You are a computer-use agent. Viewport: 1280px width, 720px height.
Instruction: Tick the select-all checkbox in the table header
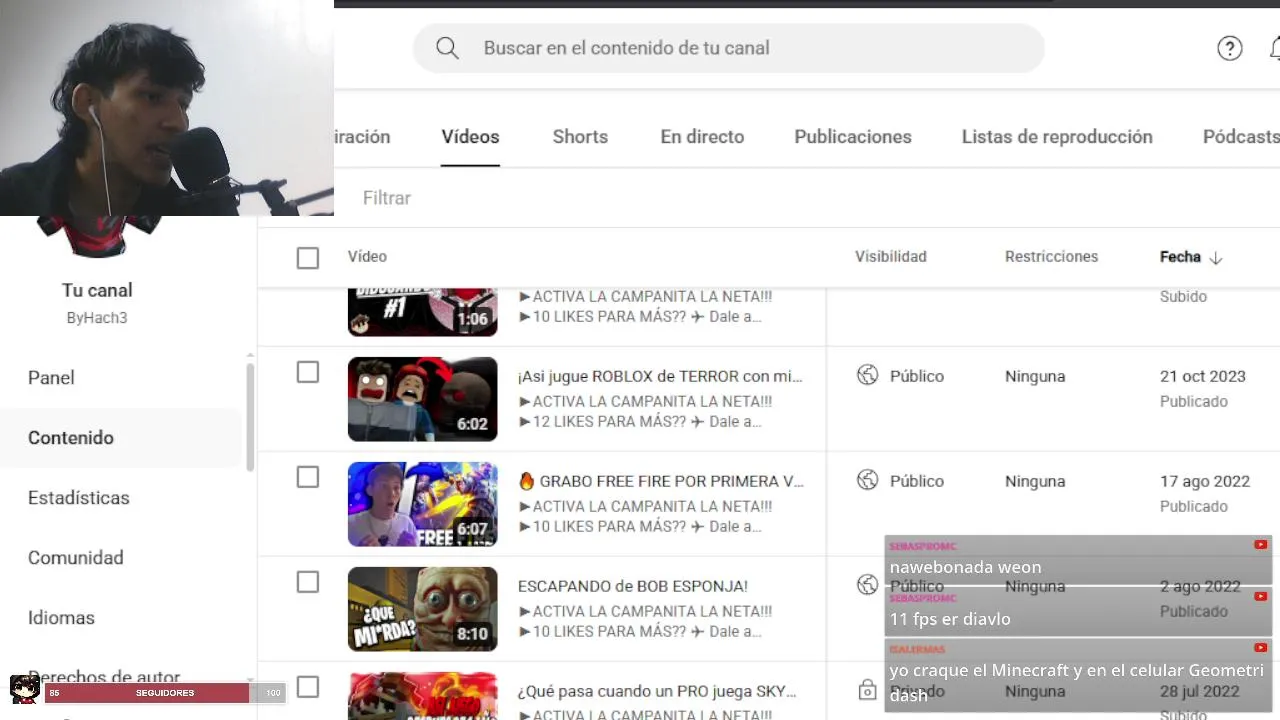coord(308,258)
